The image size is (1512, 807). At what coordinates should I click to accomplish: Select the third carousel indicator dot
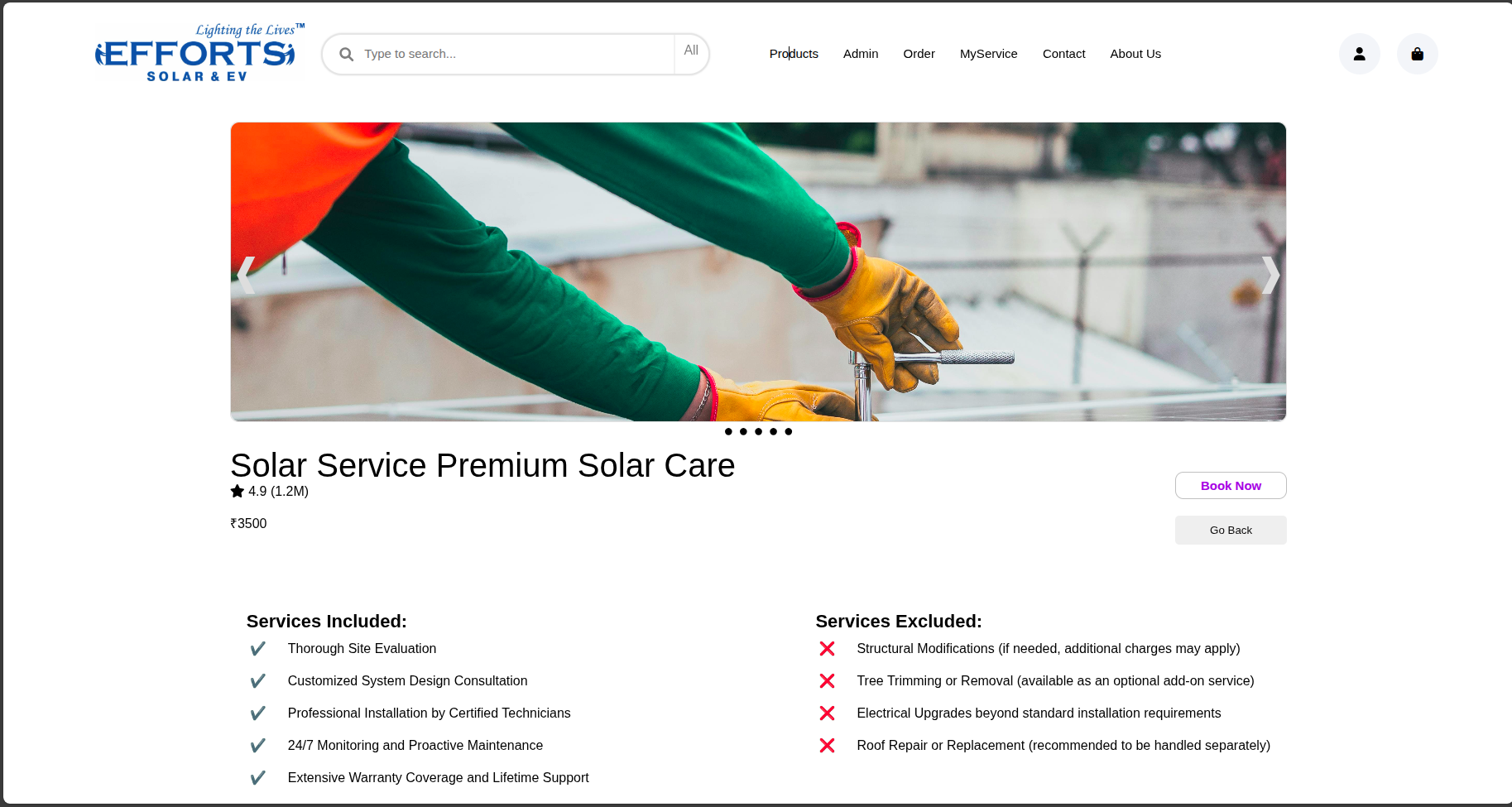(758, 431)
